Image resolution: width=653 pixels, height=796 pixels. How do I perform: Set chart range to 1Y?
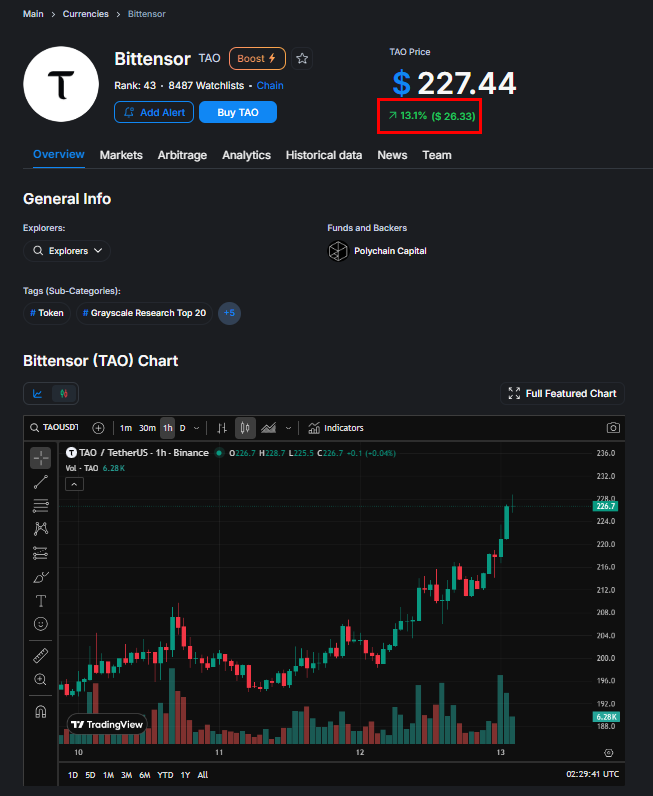pos(185,775)
